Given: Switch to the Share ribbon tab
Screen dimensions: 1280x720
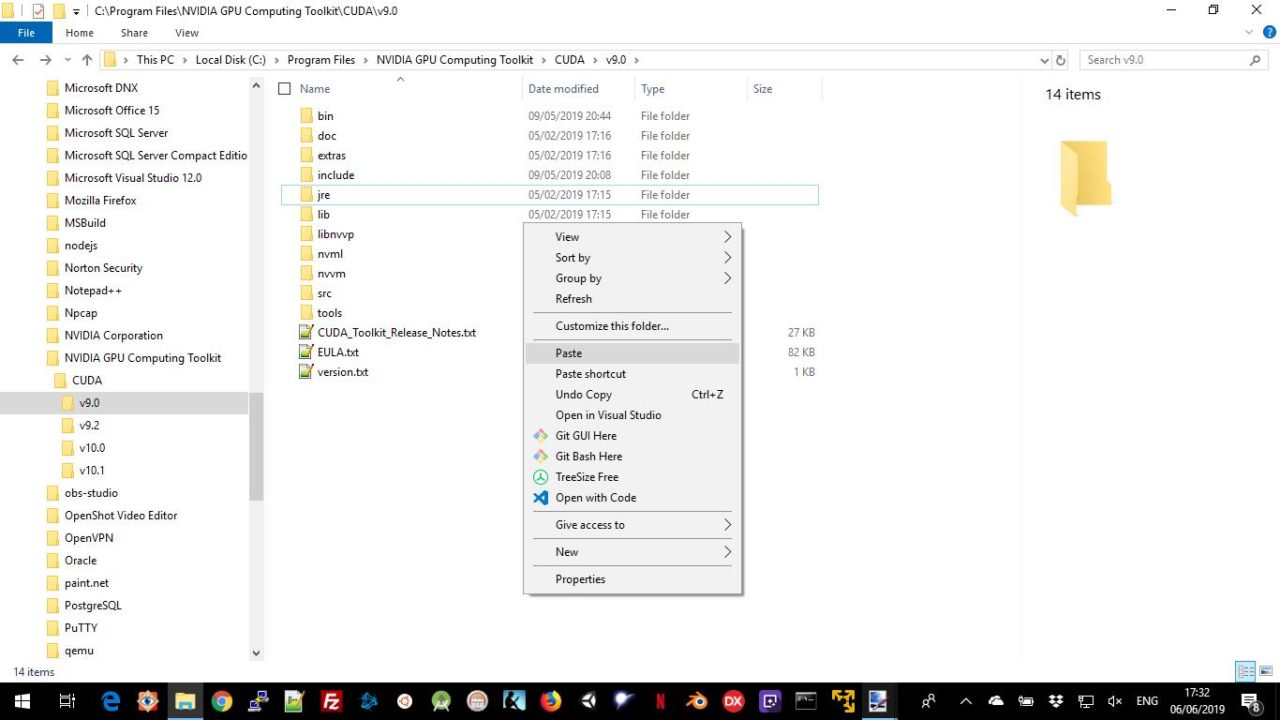Looking at the screenshot, I should click(134, 33).
